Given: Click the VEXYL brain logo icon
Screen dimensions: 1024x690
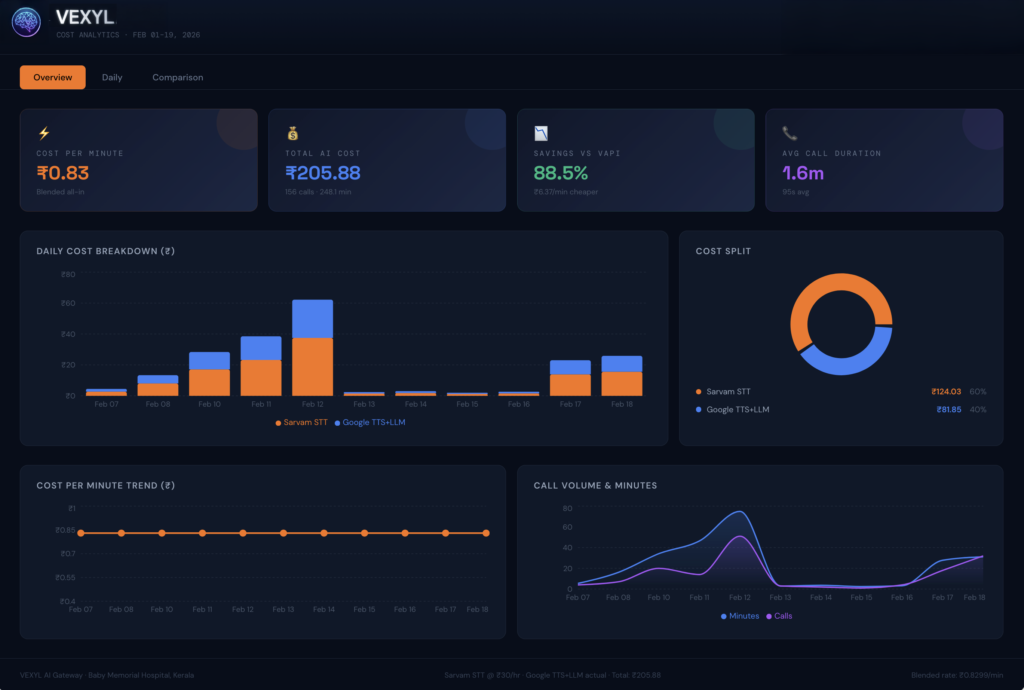Looking at the screenshot, I should pyautogui.click(x=26, y=22).
